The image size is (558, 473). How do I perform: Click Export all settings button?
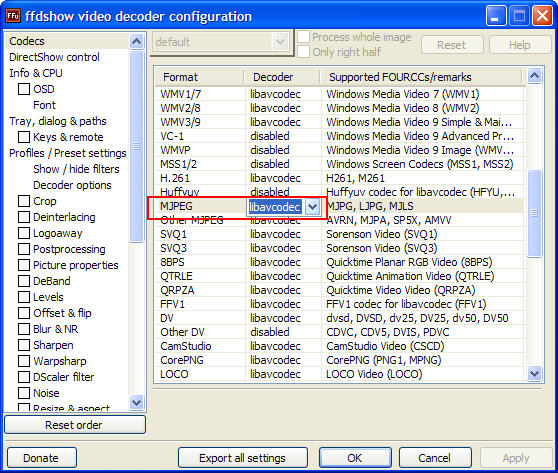click(243, 458)
